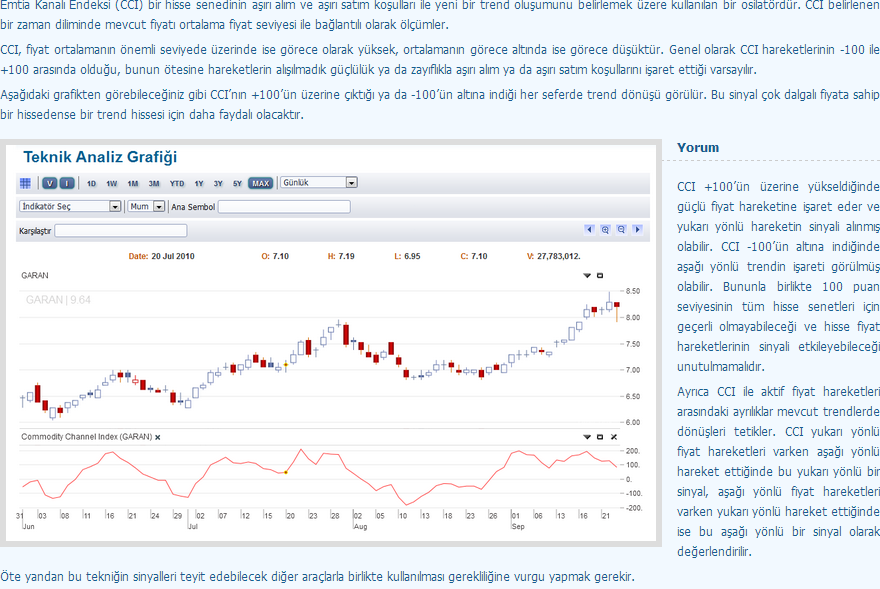Click the V: 27,783,012 volume value
The image size is (880, 589).
[x=553, y=256]
